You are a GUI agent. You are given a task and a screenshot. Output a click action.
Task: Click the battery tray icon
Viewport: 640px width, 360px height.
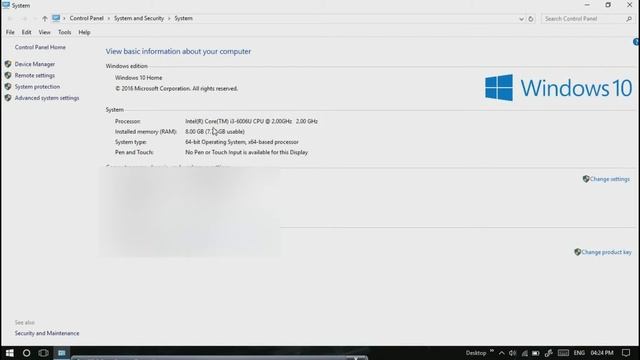[536, 353]
